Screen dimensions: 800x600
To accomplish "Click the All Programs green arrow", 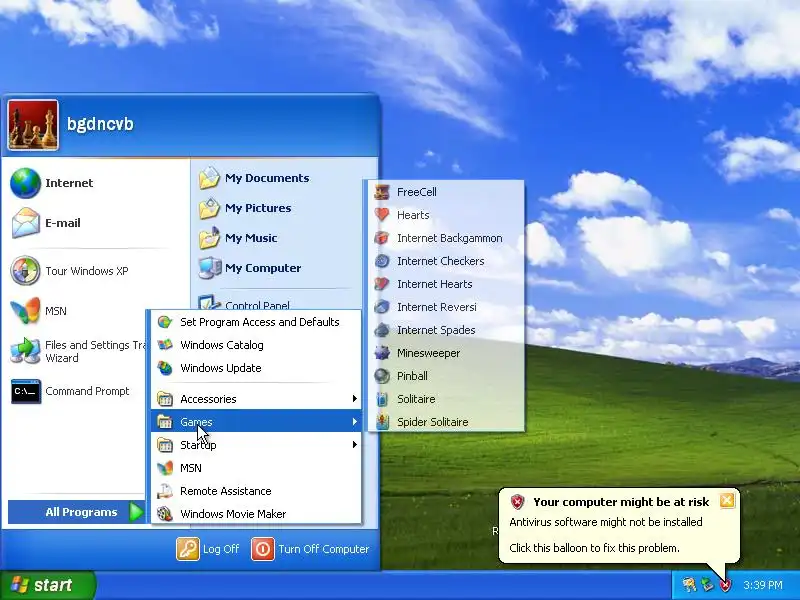I will click(x=136, y=512).
